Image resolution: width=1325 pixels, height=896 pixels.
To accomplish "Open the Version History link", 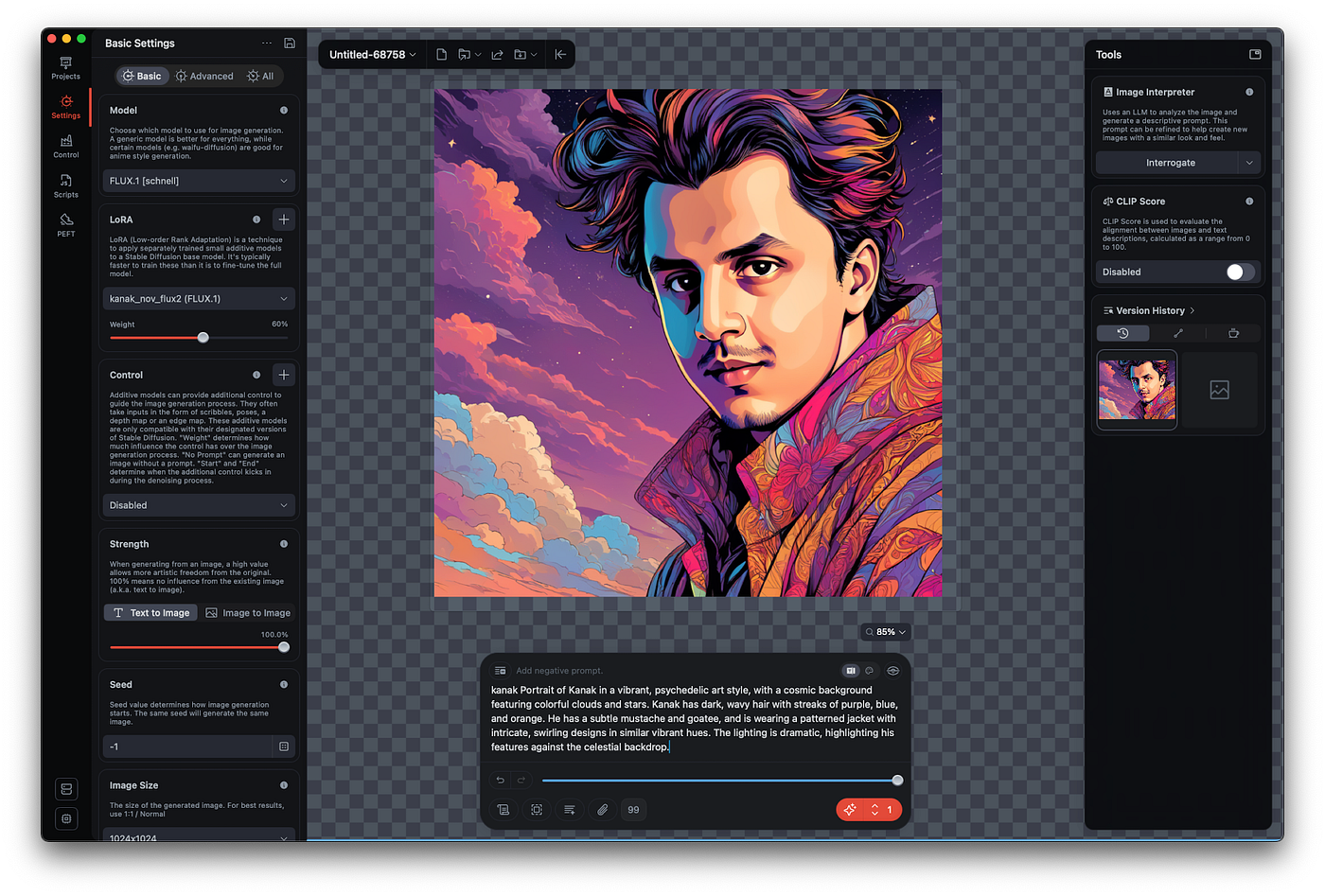I will [x=1149, y=310].
